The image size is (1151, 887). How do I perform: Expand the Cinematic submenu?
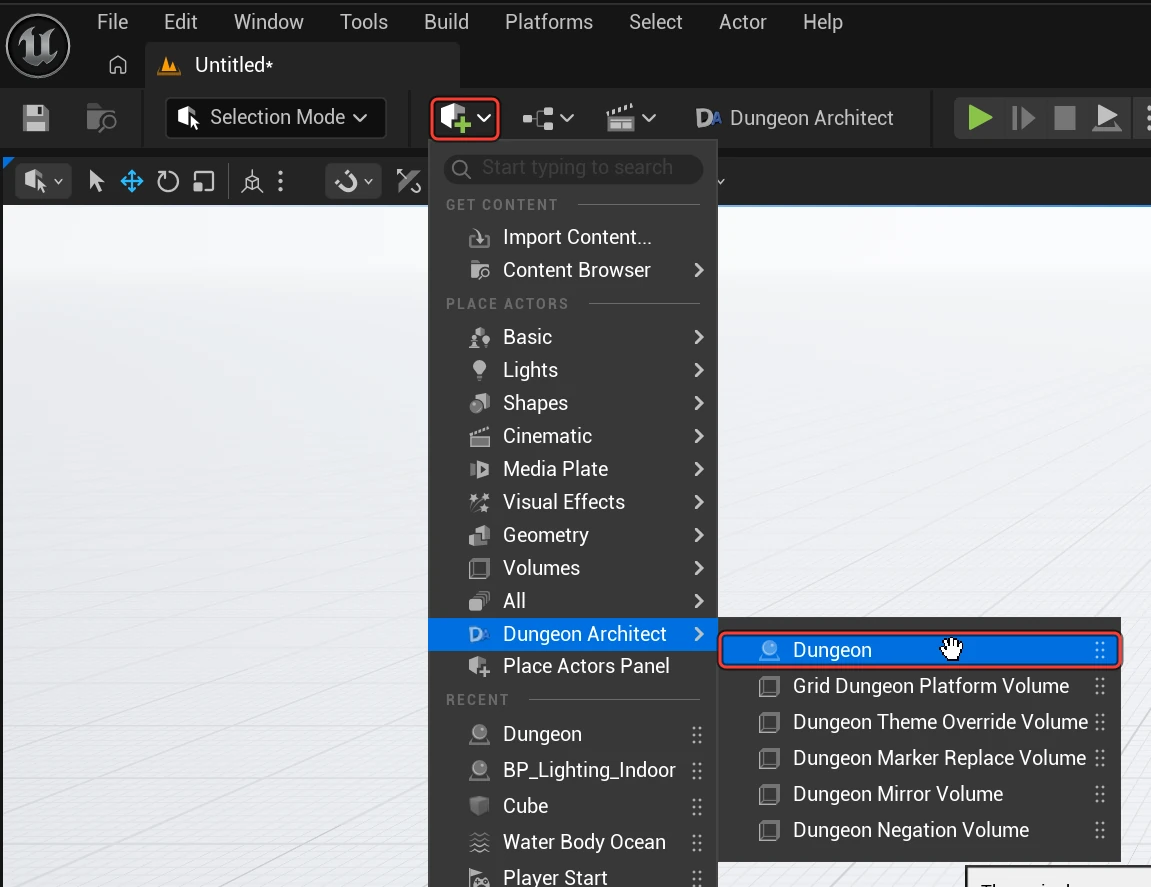(573, 436)
